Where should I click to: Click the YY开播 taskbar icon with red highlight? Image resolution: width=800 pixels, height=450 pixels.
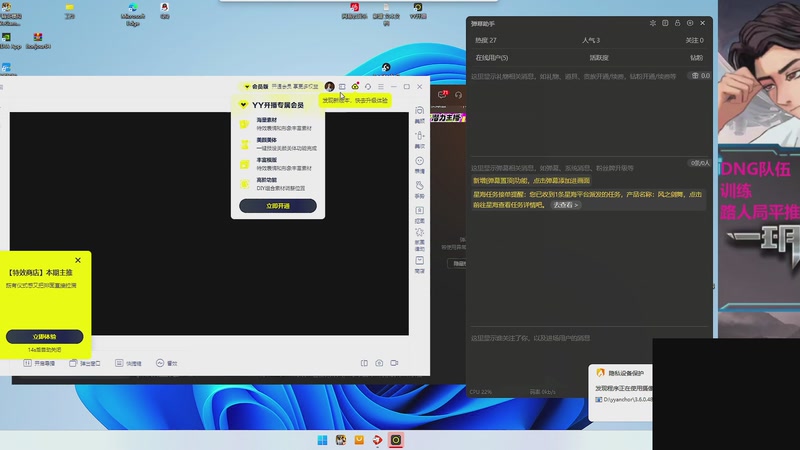tap(396, 440)
